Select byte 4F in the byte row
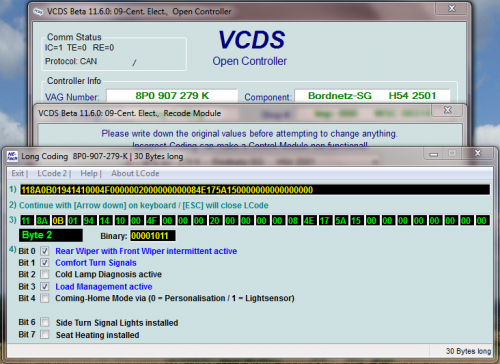 152,221
